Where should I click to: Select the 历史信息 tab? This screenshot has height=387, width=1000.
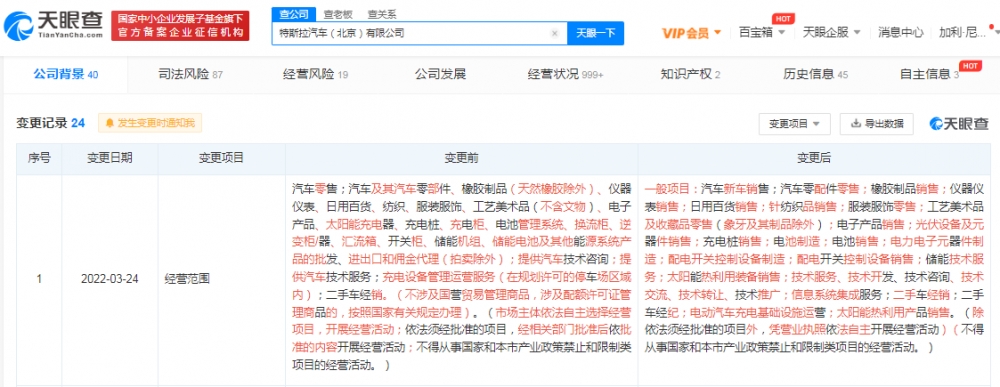(815, 75)
